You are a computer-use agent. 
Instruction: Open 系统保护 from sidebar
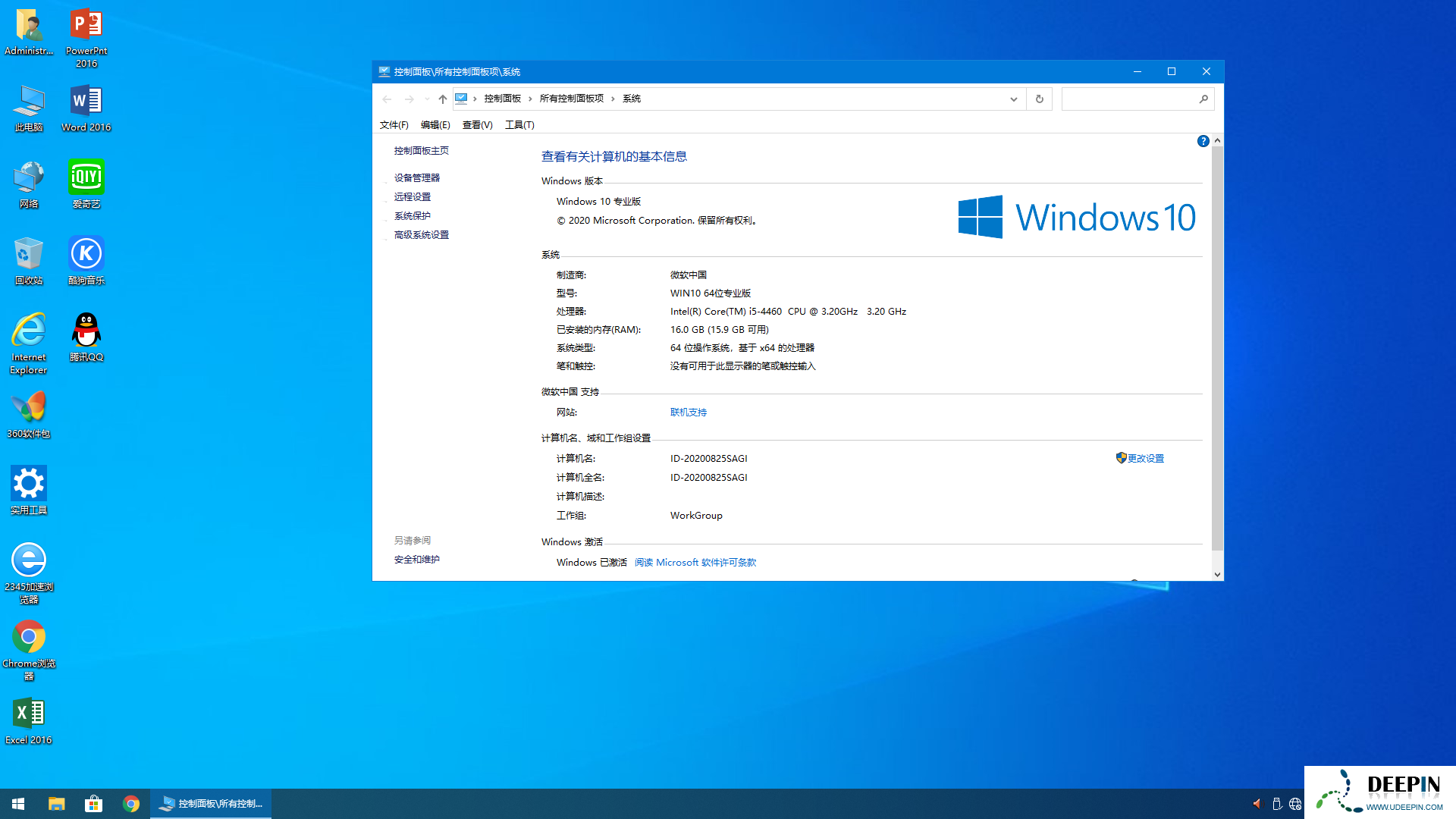(413, 216)
